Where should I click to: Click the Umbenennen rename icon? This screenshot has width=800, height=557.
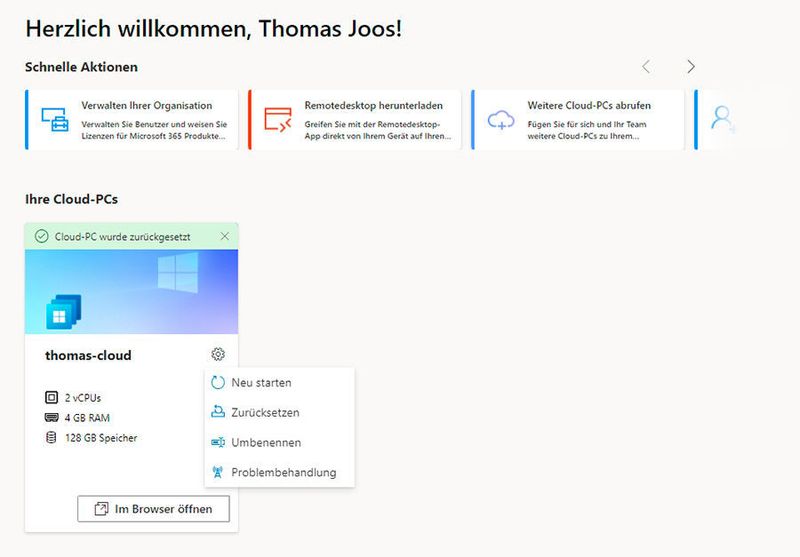(218, 442)
